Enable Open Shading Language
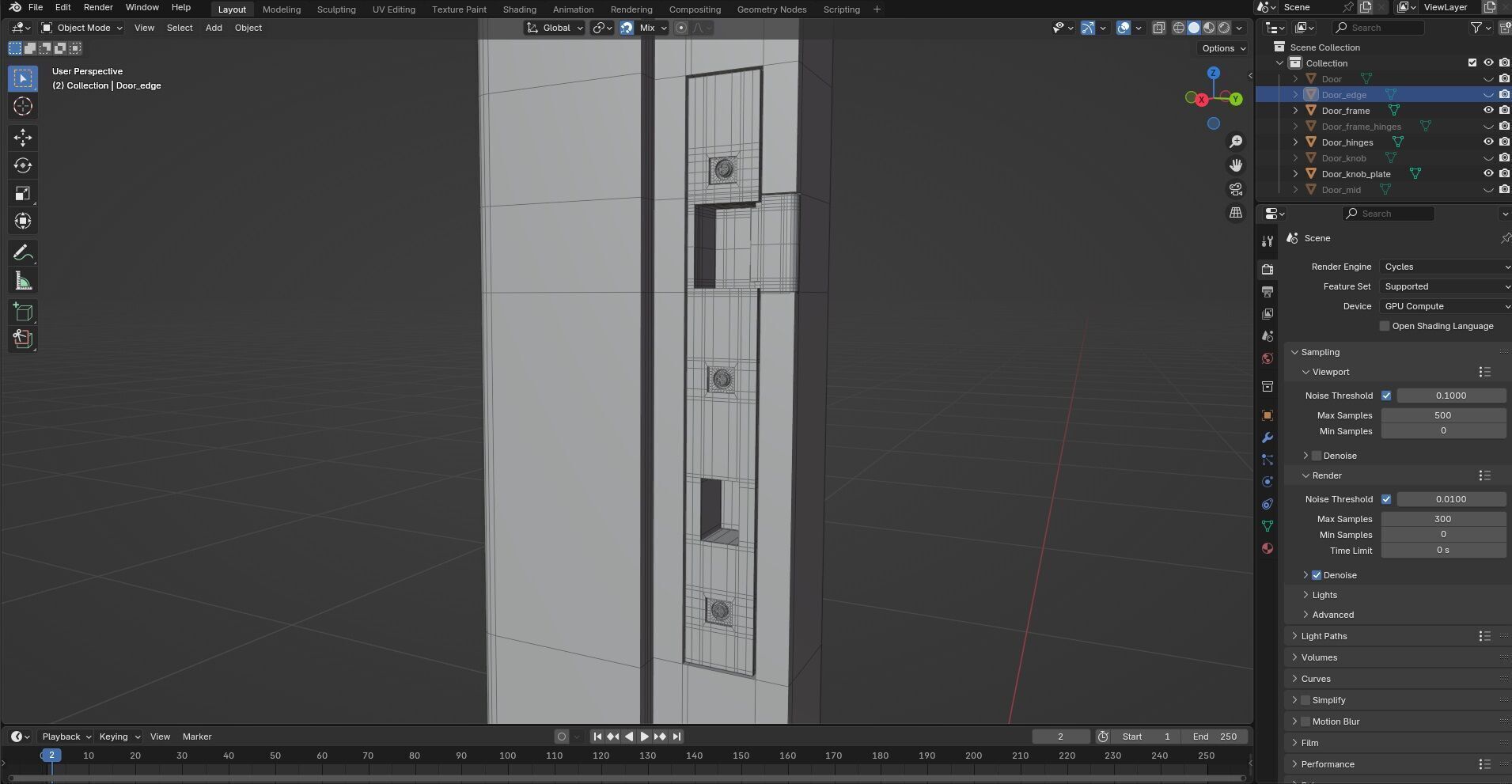 point(1385,326)
